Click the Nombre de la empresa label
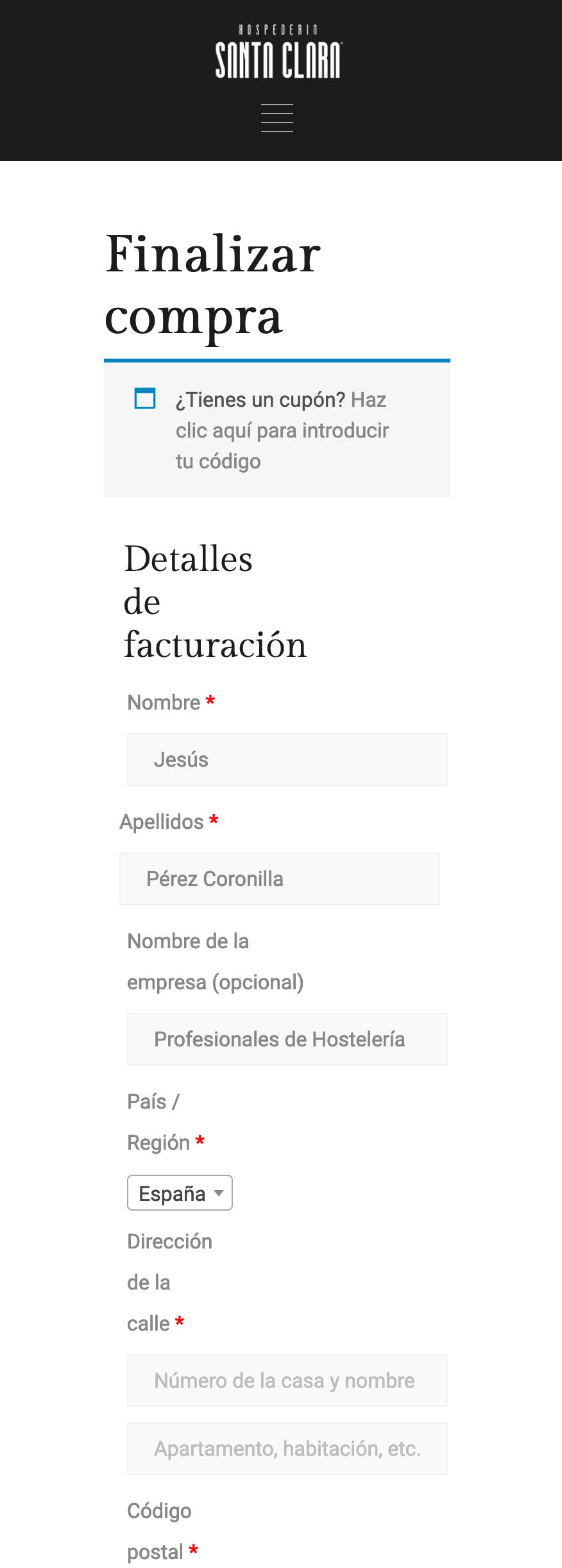562x1568 pixels. click(216, 962)
